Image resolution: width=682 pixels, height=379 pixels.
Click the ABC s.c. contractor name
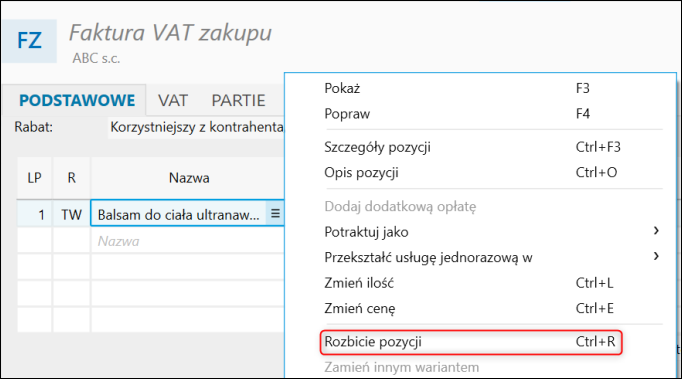click(96, 58)
